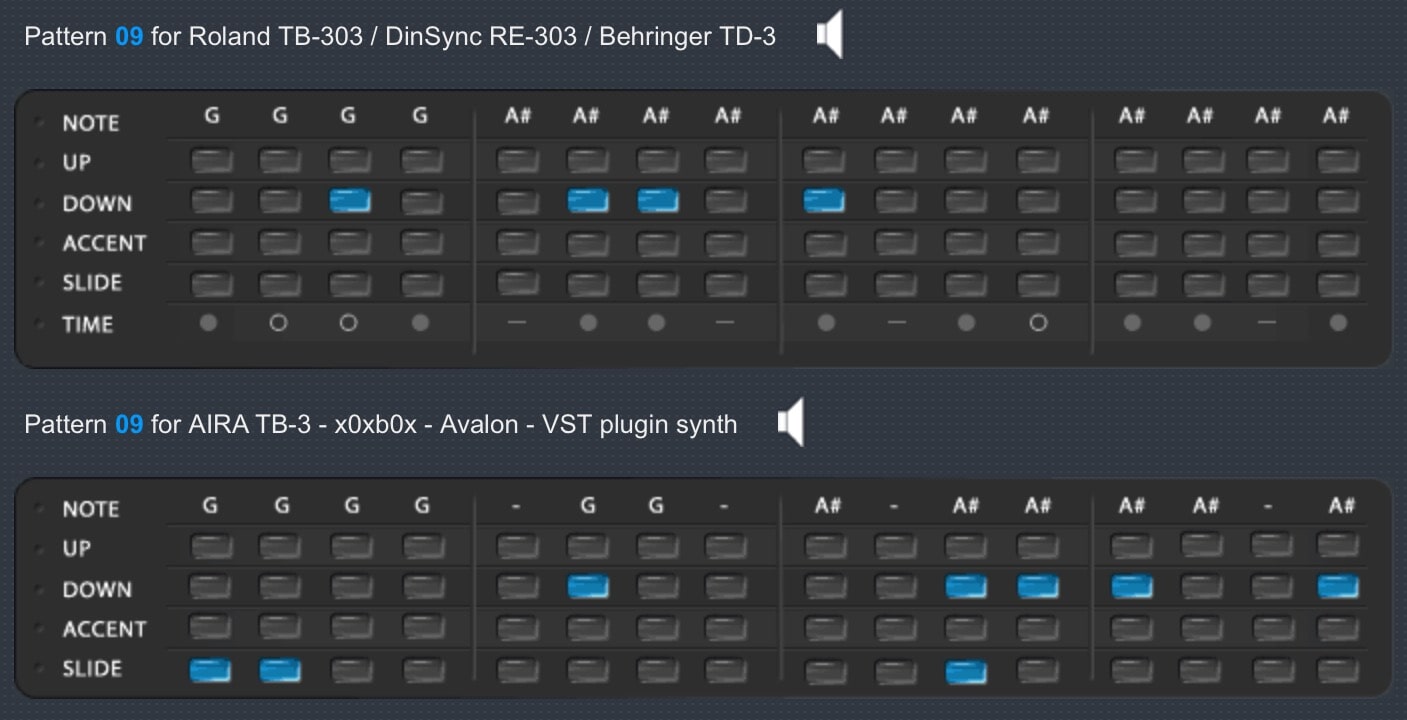Enable the ACCENT button at step 16 of the TB-3 pattern

point(1338,629)
